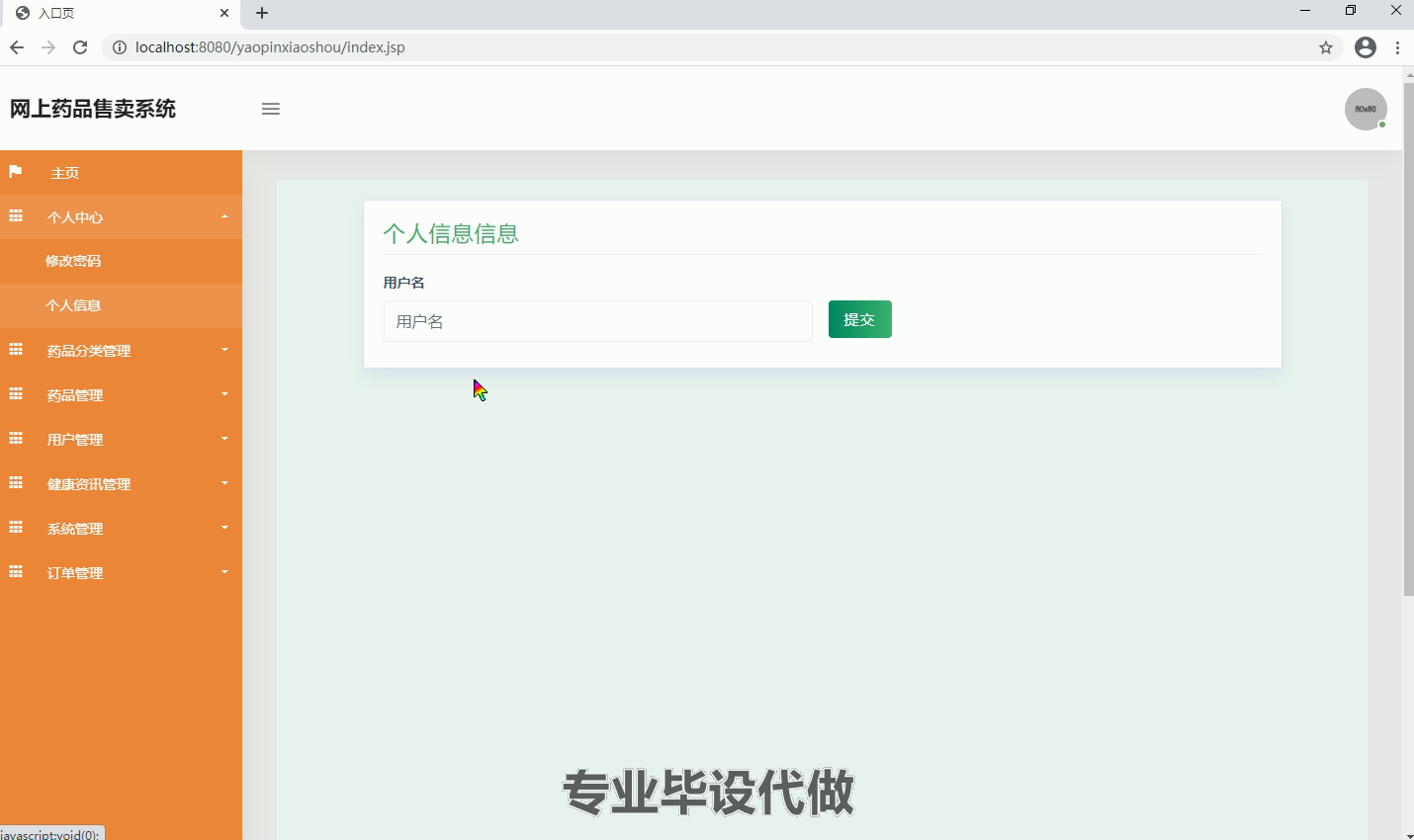Collapse the 个人中心 menu arrow

(x=224, y=216)
